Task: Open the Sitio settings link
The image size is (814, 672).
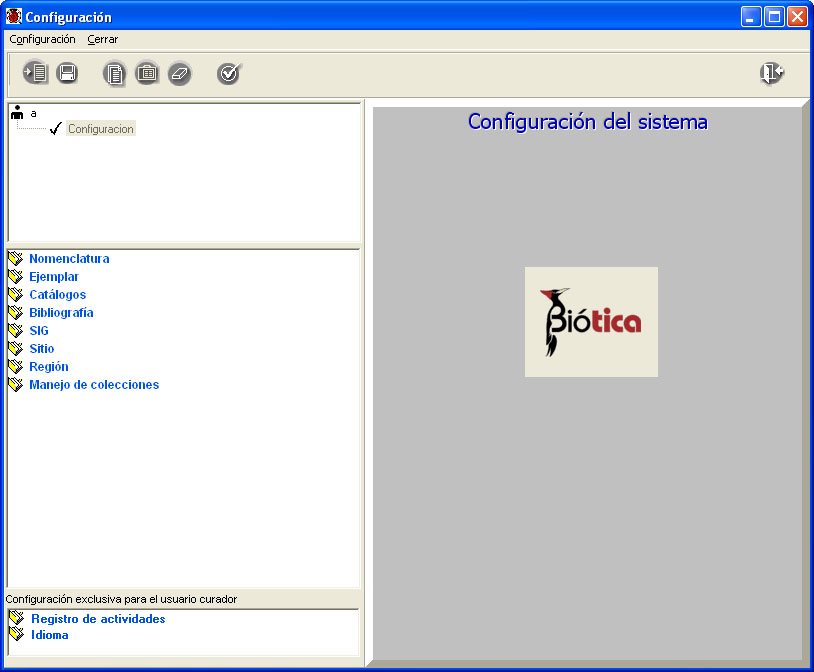Action: coord(42,348)
